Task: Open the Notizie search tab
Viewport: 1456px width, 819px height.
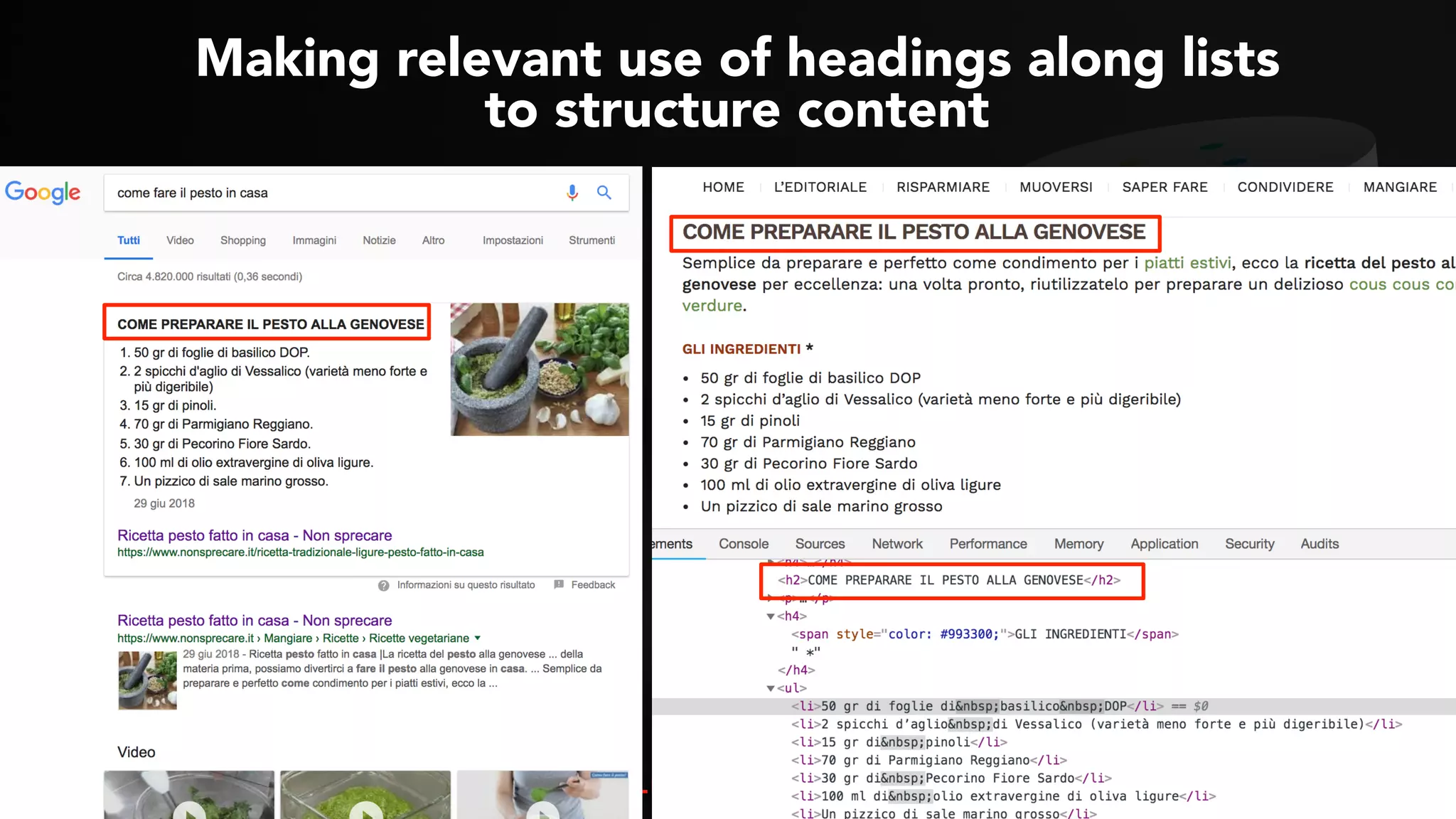Action: [379, 240]
